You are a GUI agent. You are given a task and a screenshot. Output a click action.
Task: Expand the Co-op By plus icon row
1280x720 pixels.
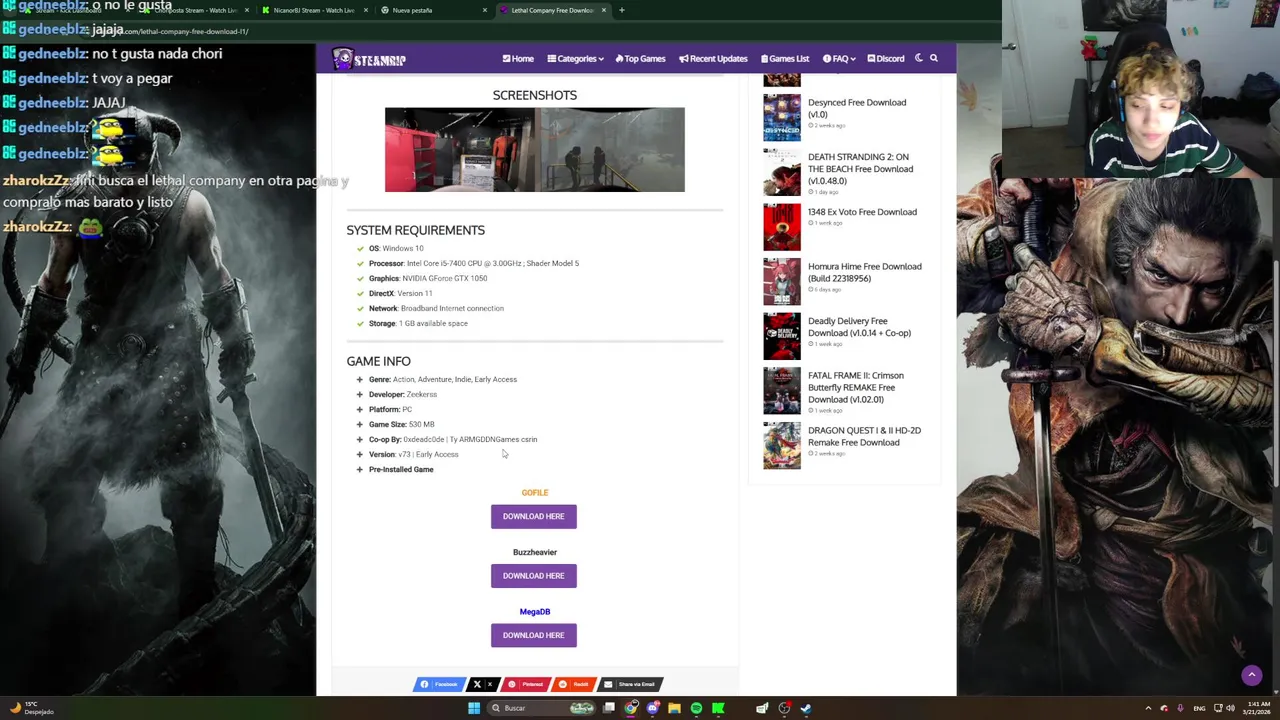click(360, 440)
